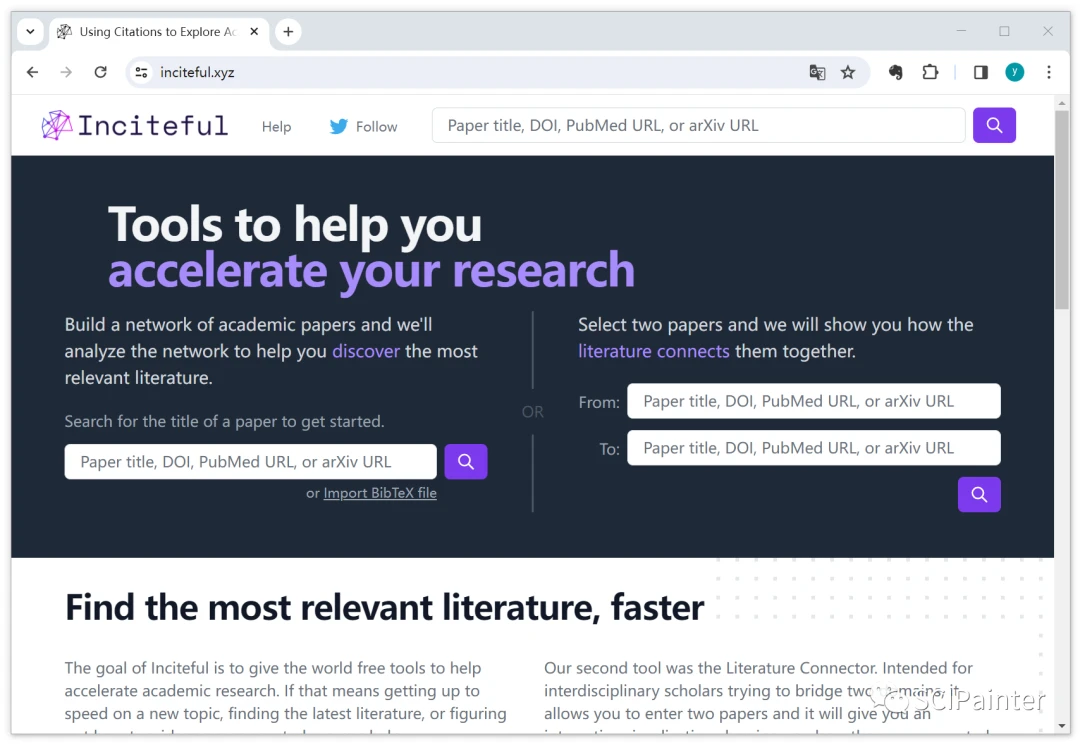
Task: Click the Twitter bird icon next to Follow
Action: click(x=338, y=127)
